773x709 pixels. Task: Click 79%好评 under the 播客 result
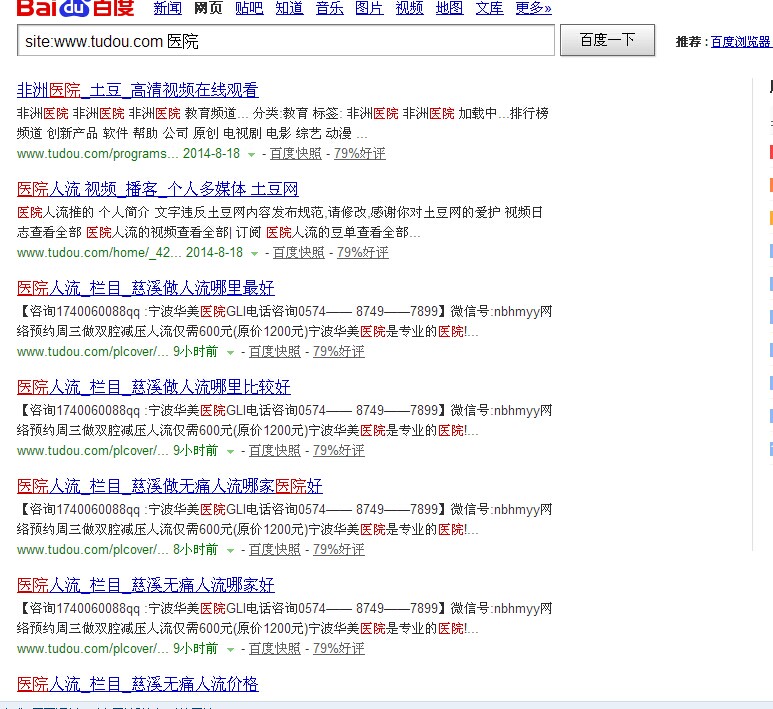363,253
